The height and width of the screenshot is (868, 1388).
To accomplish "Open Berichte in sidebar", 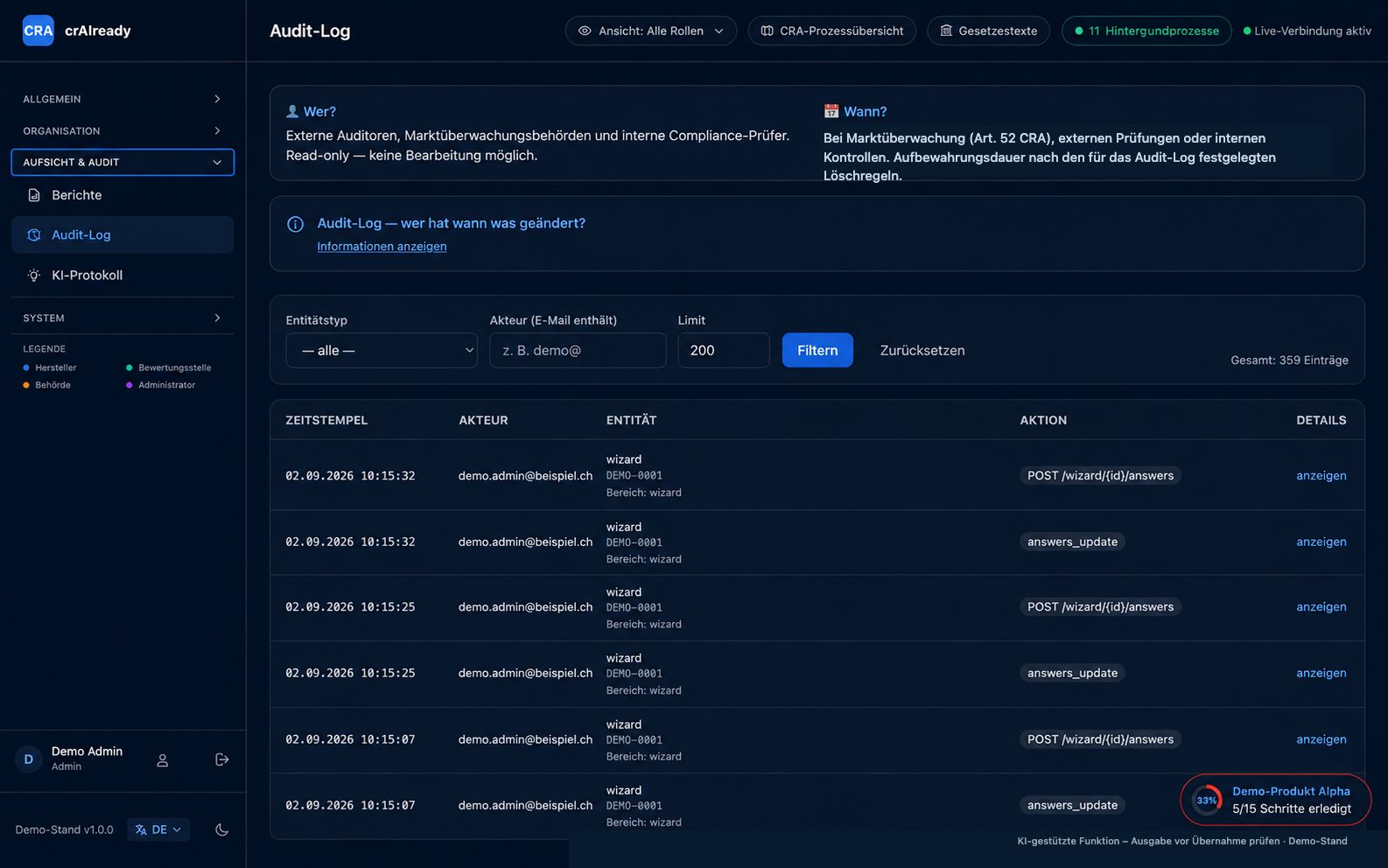I will 123,195.
